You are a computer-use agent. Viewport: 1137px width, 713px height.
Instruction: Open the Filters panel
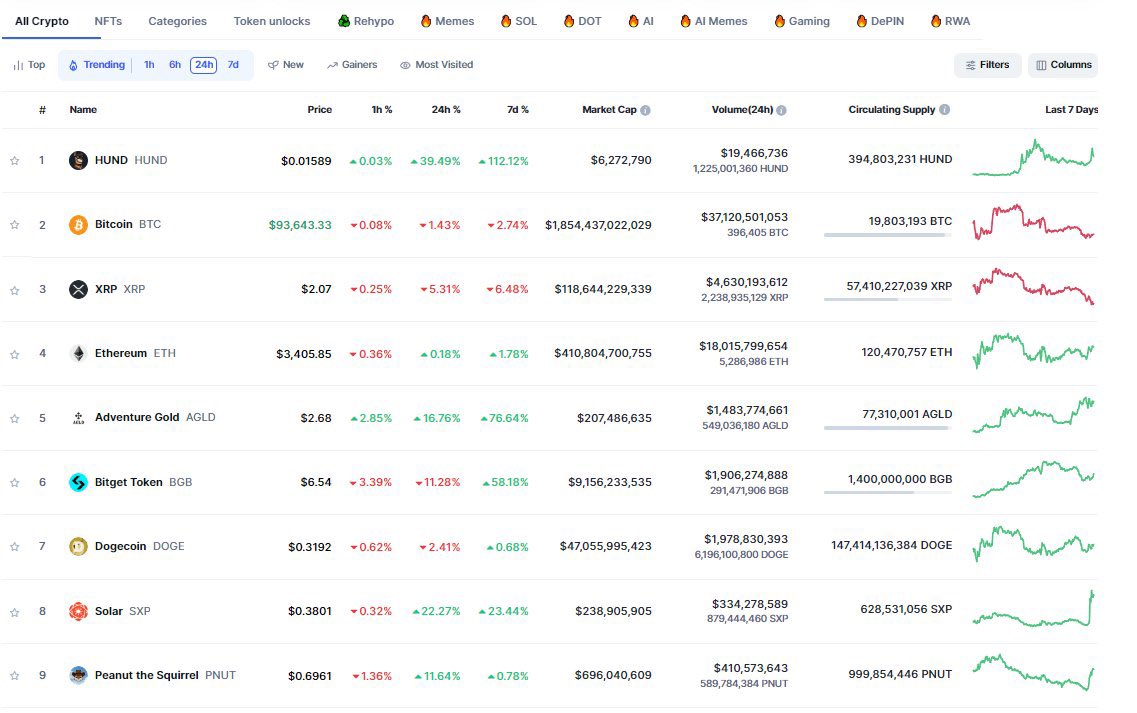point(988,65)
